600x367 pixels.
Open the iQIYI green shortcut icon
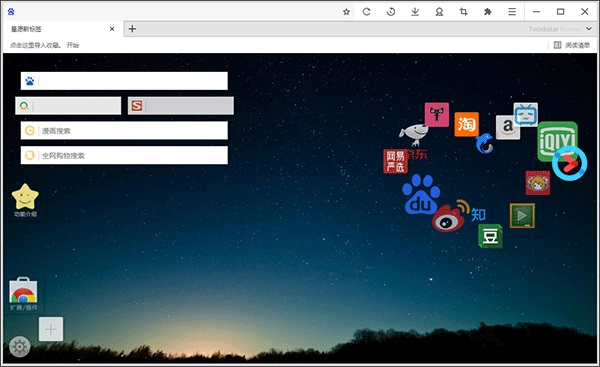coord(557,141)
